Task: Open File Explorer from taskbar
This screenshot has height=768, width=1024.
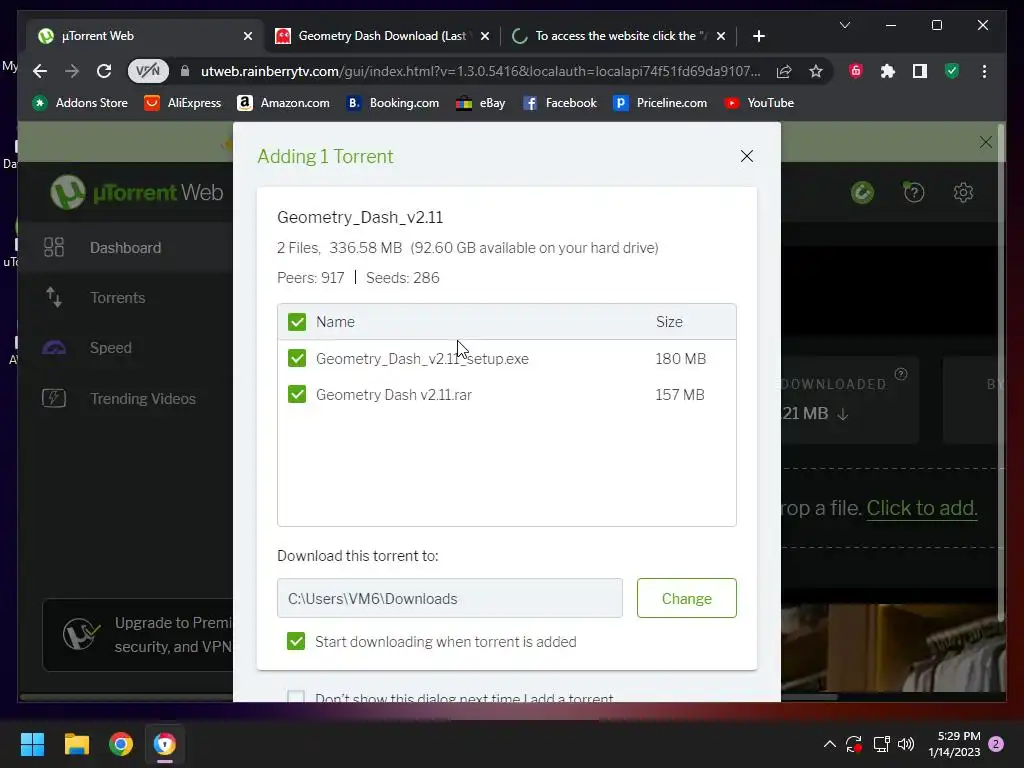Action: pyautogui.click(x=76, y=744)
